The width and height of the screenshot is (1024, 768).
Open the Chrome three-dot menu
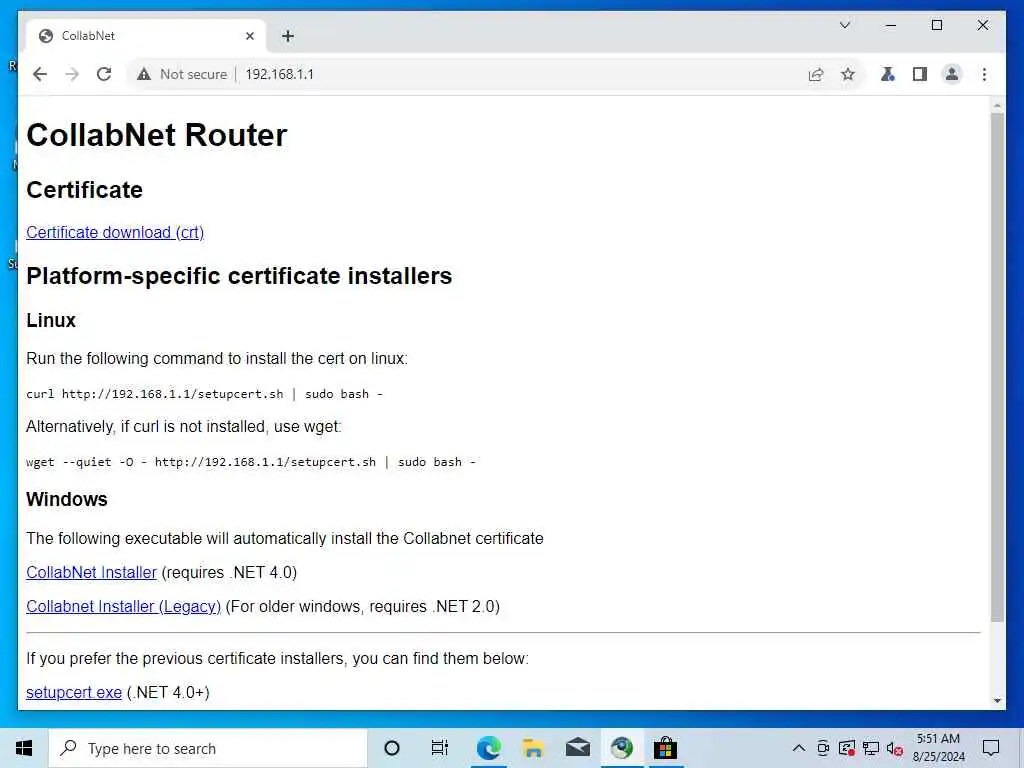pyautogui.click(x=984, y=74)
